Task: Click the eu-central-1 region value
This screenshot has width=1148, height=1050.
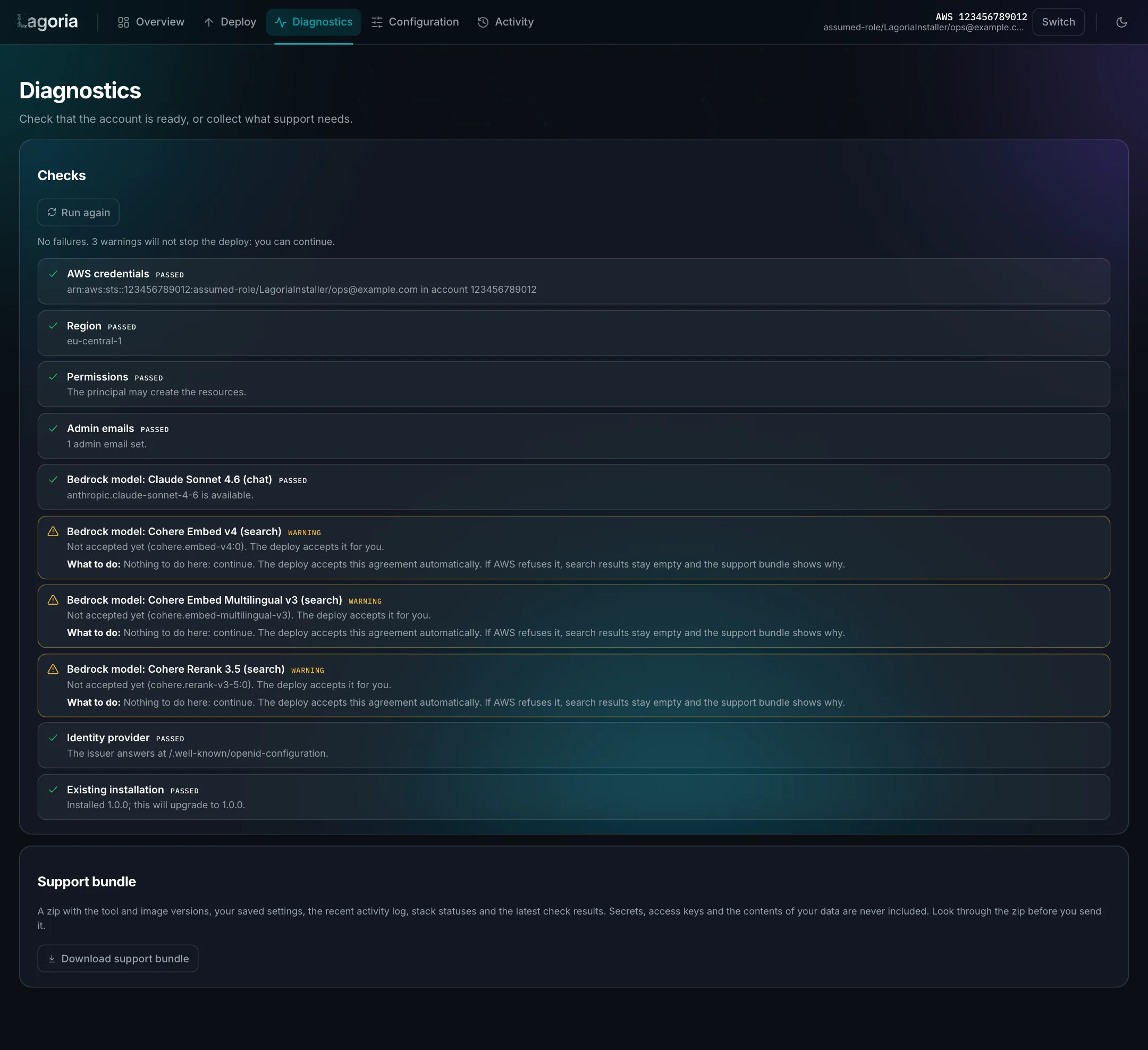Action: click(x=94, y=341)
